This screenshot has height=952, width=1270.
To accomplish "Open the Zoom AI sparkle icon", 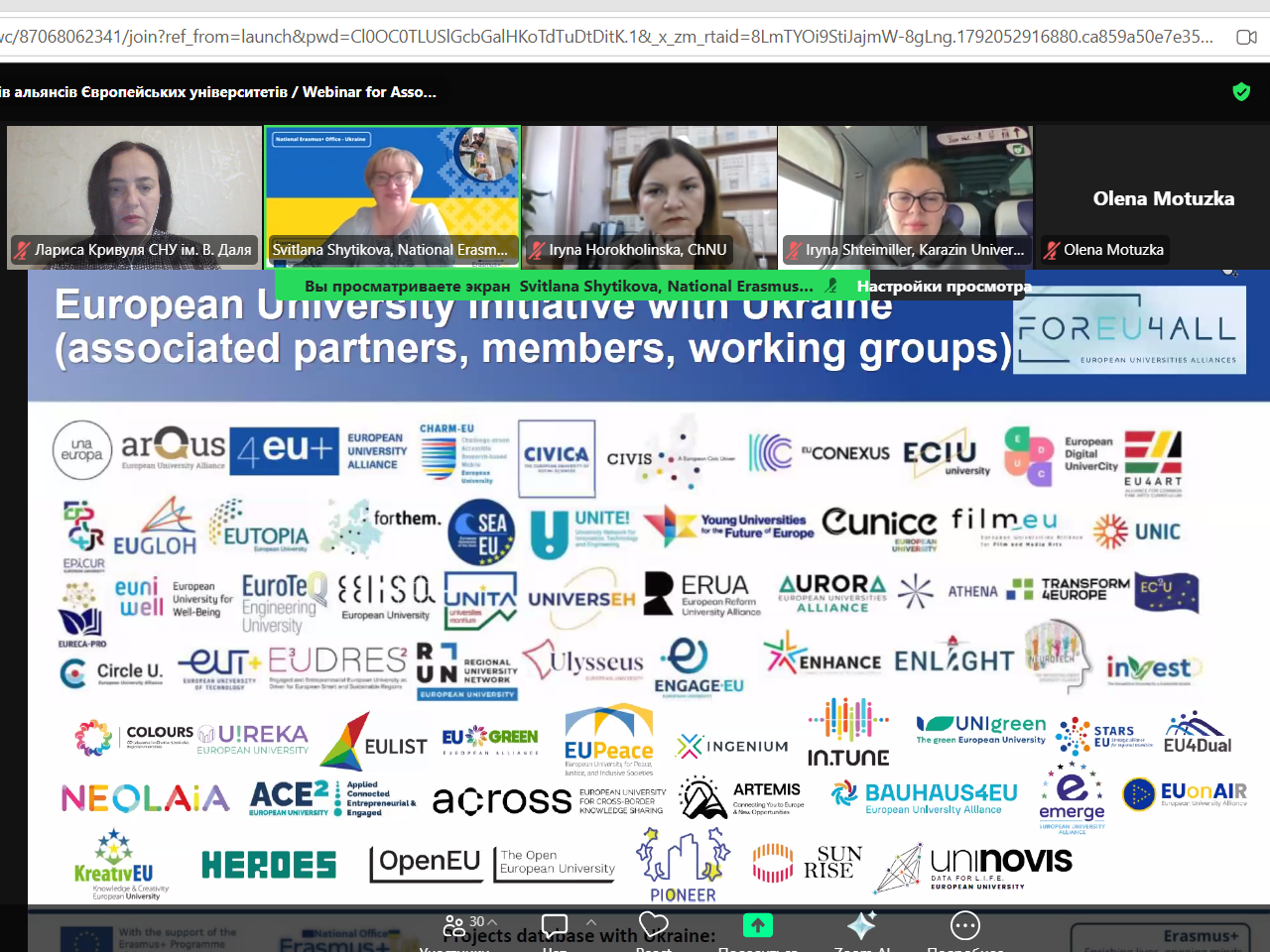I will [x=860, y=925].
